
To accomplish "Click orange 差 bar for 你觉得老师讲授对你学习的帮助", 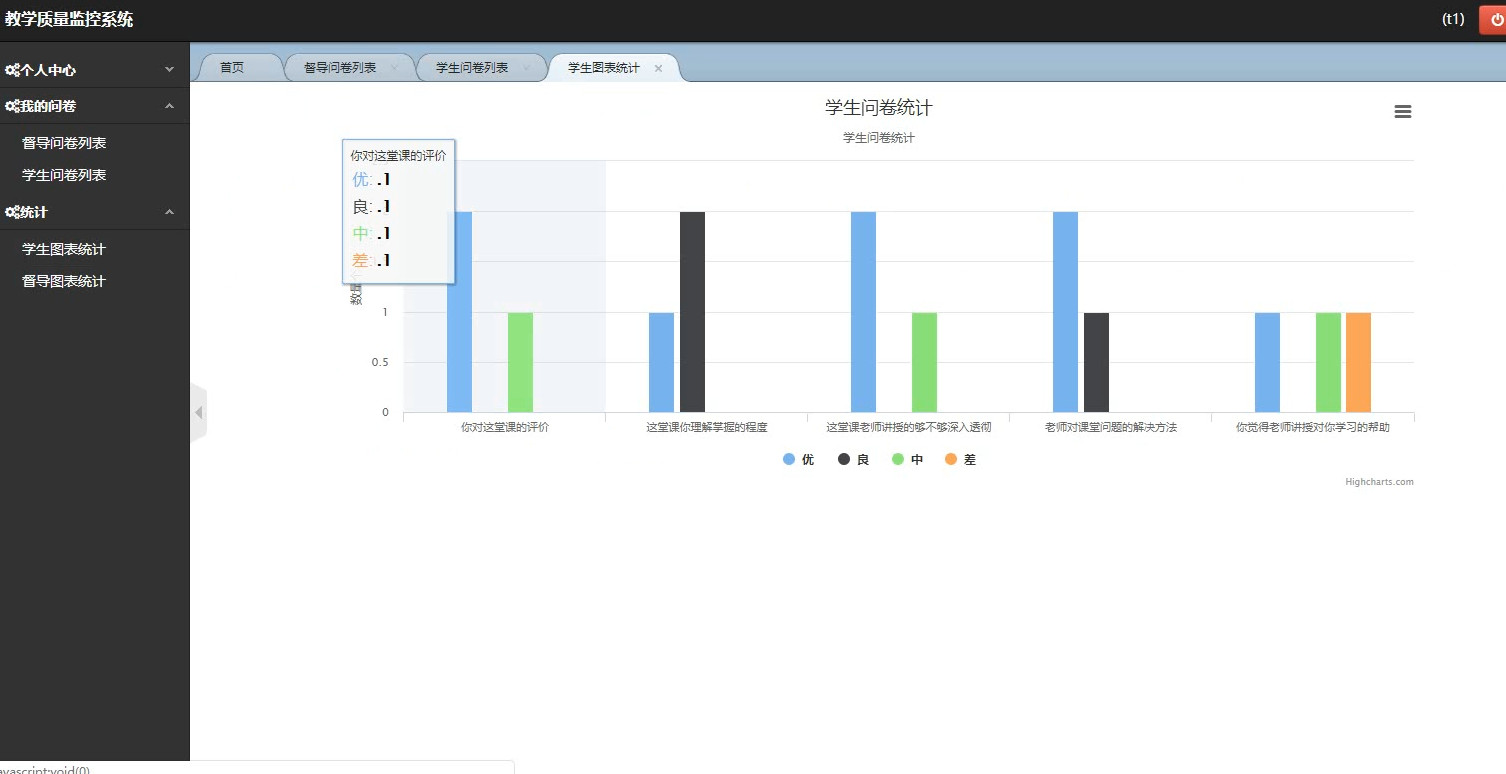I will pyautogui.click(x=1358, y=362).
